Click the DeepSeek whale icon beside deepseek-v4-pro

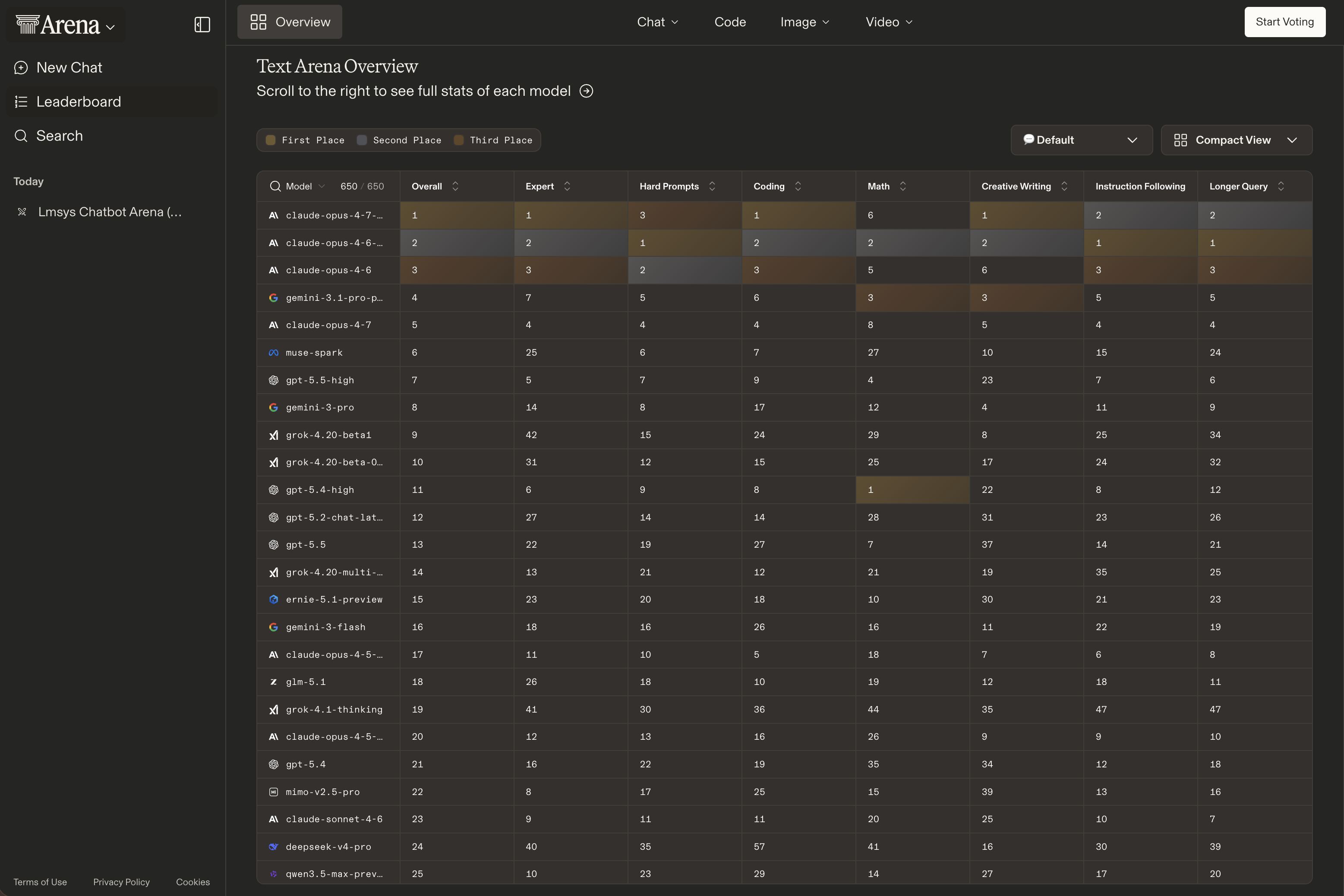(x=274, y=847)
